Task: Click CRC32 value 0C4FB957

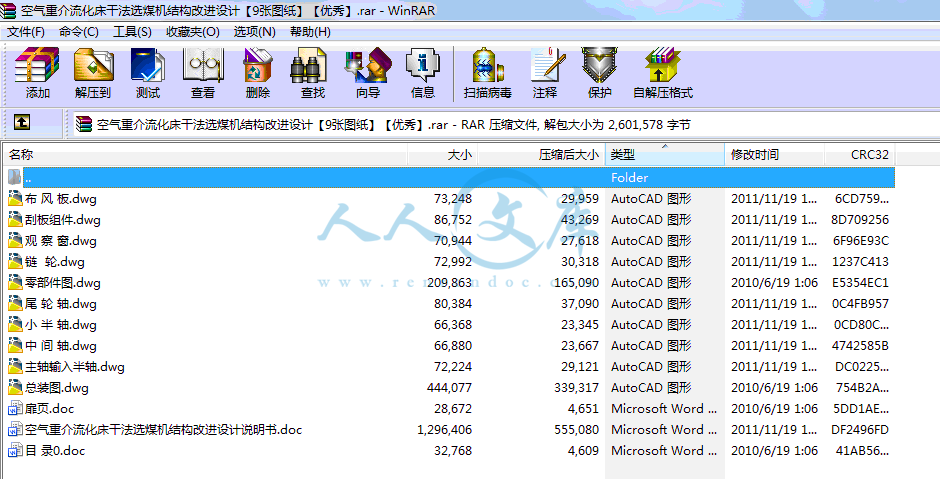Action: click(860, 304)
